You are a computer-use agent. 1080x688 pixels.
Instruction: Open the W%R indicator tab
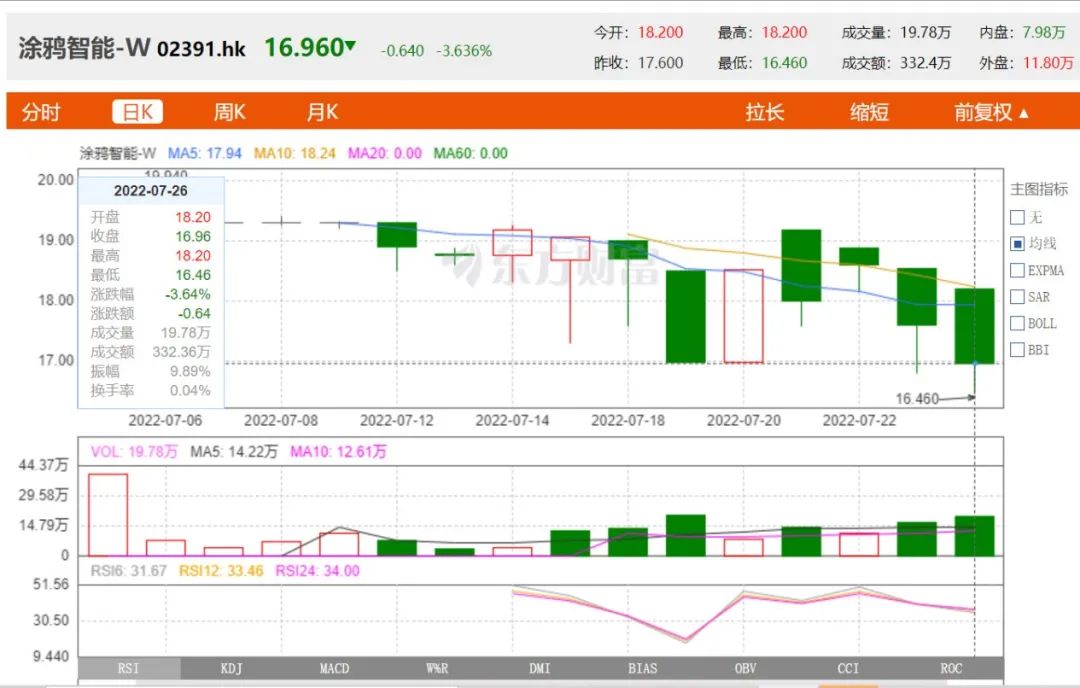[437, 668]
